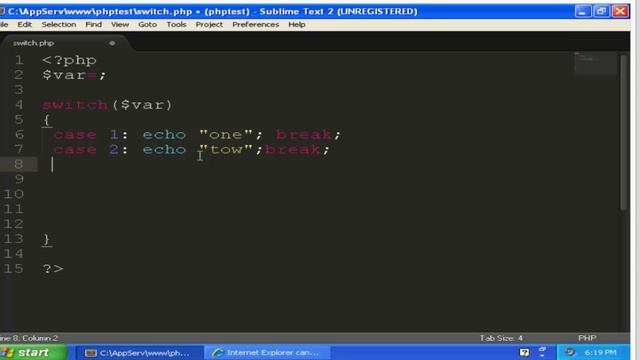Click the ?> closing tag

point(53,269)
